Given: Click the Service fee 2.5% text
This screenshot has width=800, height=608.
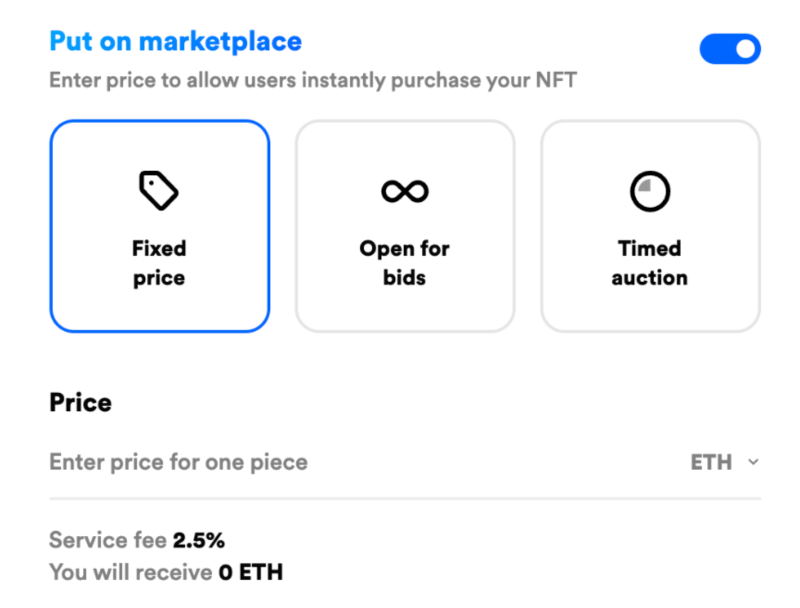Looking at the screenshot, I should click(x=137, y=541).
